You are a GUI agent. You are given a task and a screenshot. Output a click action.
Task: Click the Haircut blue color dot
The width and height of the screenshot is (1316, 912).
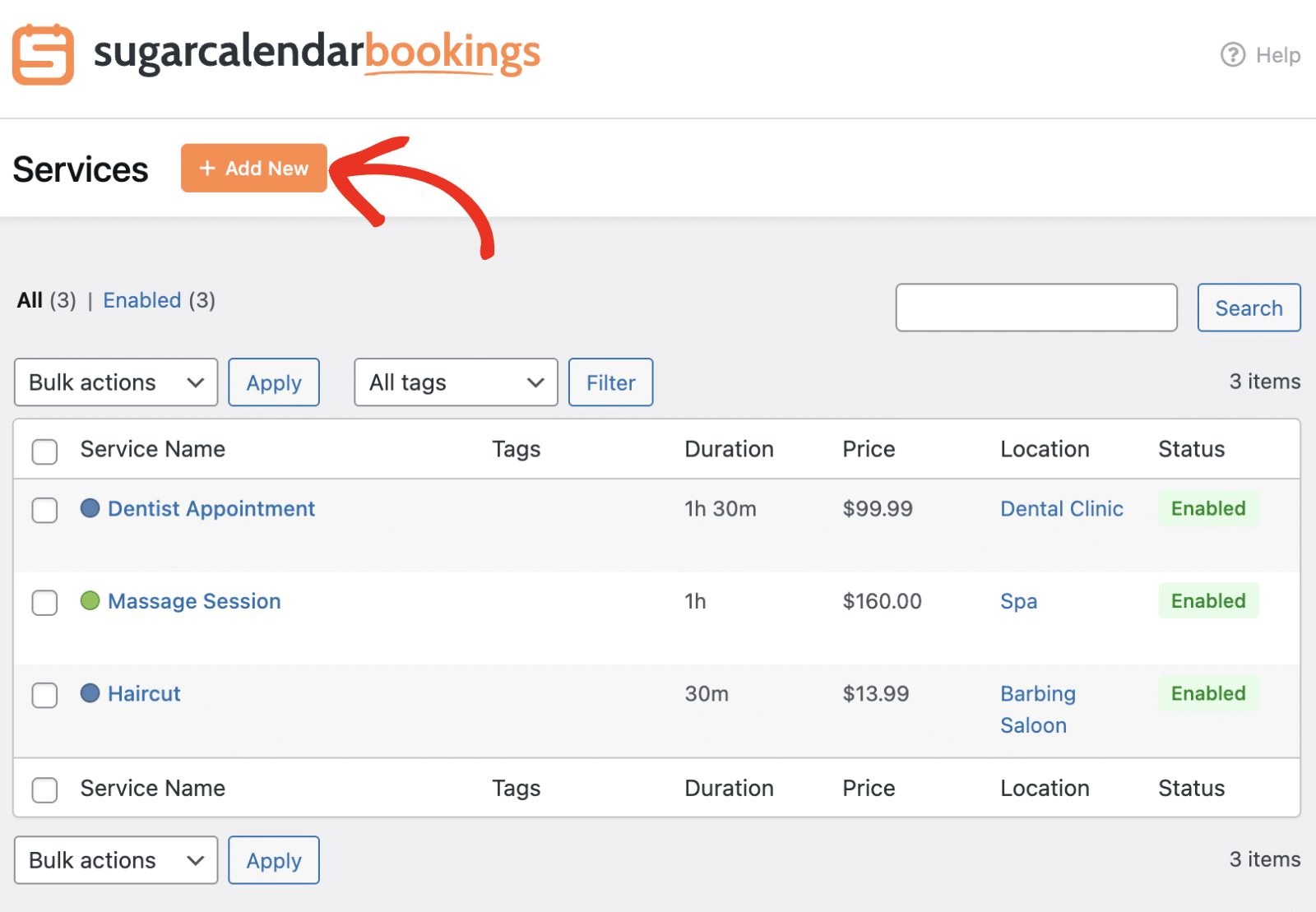90,693
